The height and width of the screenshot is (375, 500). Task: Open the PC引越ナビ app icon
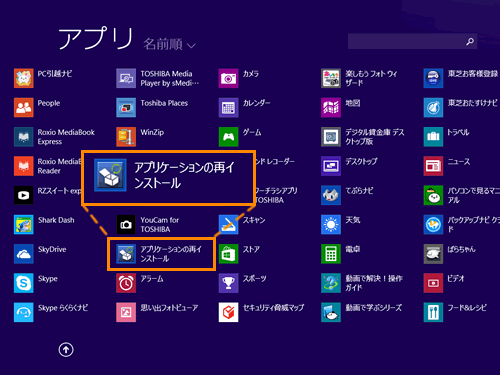coord(24,78)
